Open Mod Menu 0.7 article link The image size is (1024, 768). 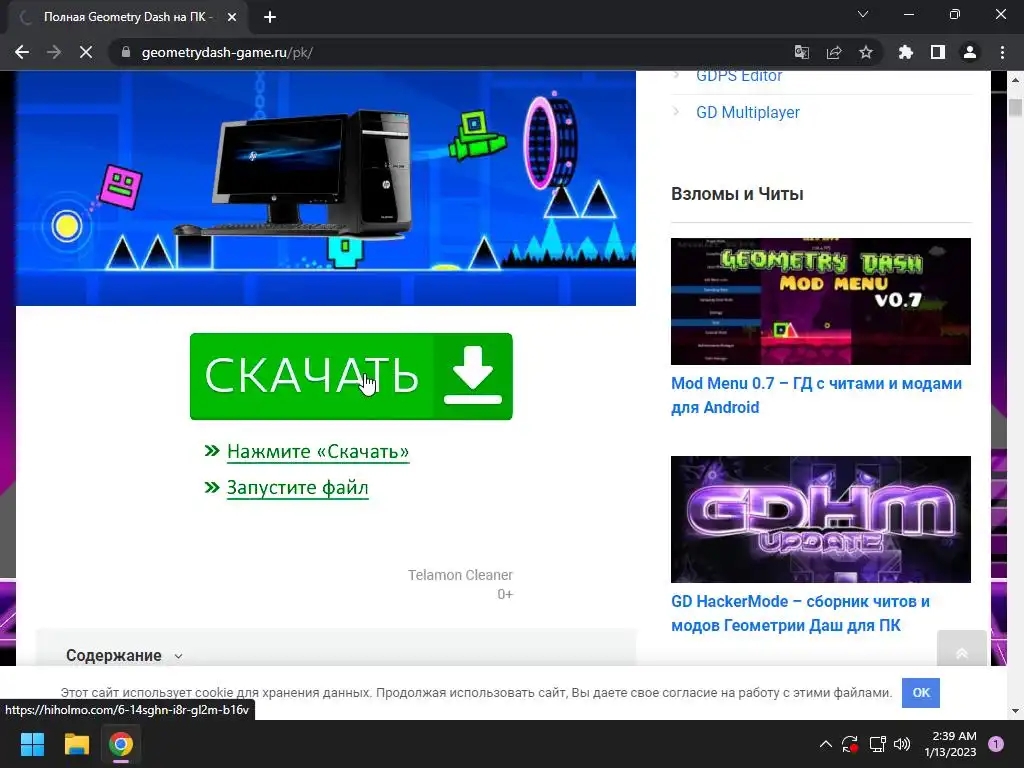pyautogui.click(x=816, y=395)
